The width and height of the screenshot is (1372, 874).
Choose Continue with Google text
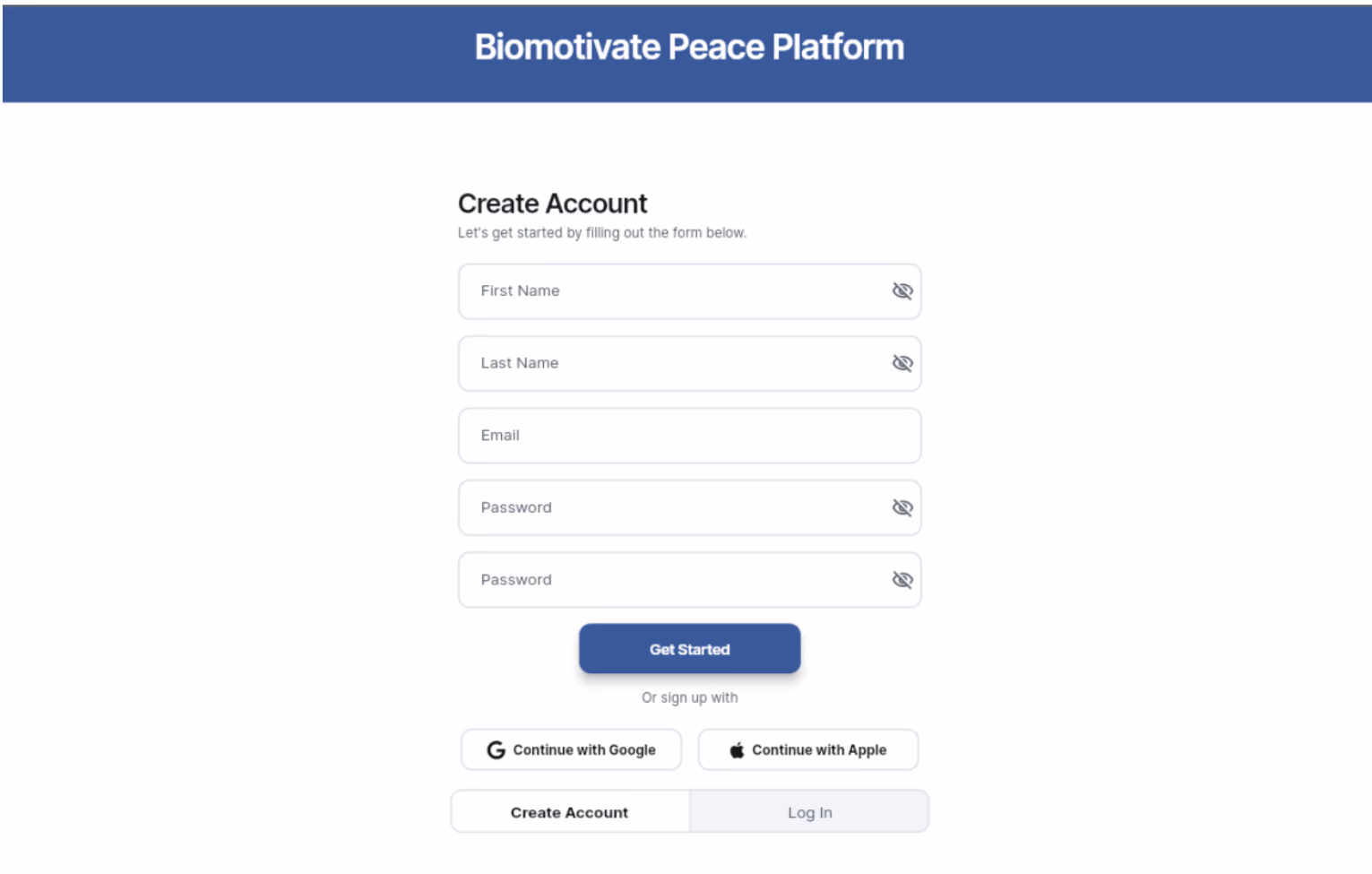point(584,749)
